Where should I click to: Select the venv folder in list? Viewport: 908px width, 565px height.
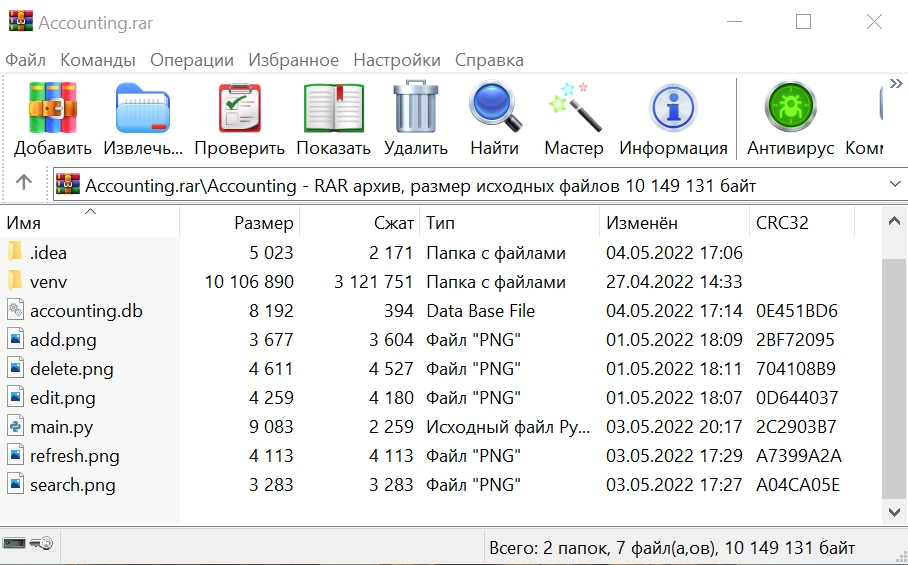tap(49, 282)
